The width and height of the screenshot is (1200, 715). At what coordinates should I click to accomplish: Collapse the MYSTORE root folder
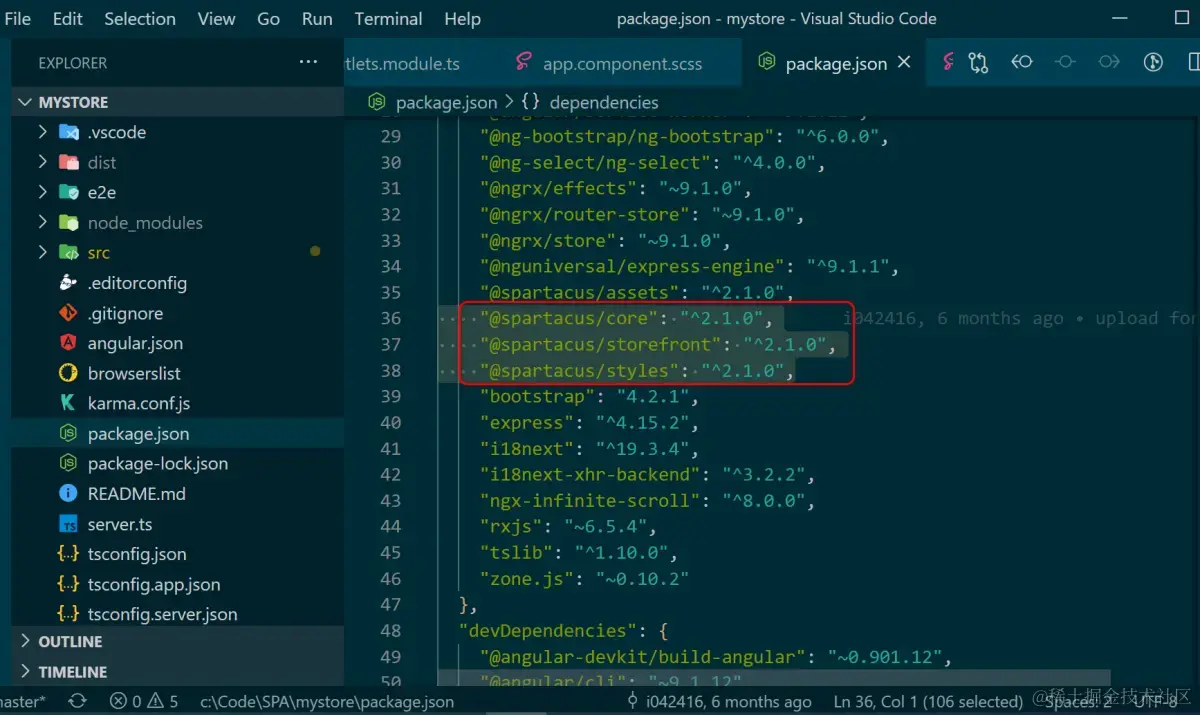[x=26, y=102]
